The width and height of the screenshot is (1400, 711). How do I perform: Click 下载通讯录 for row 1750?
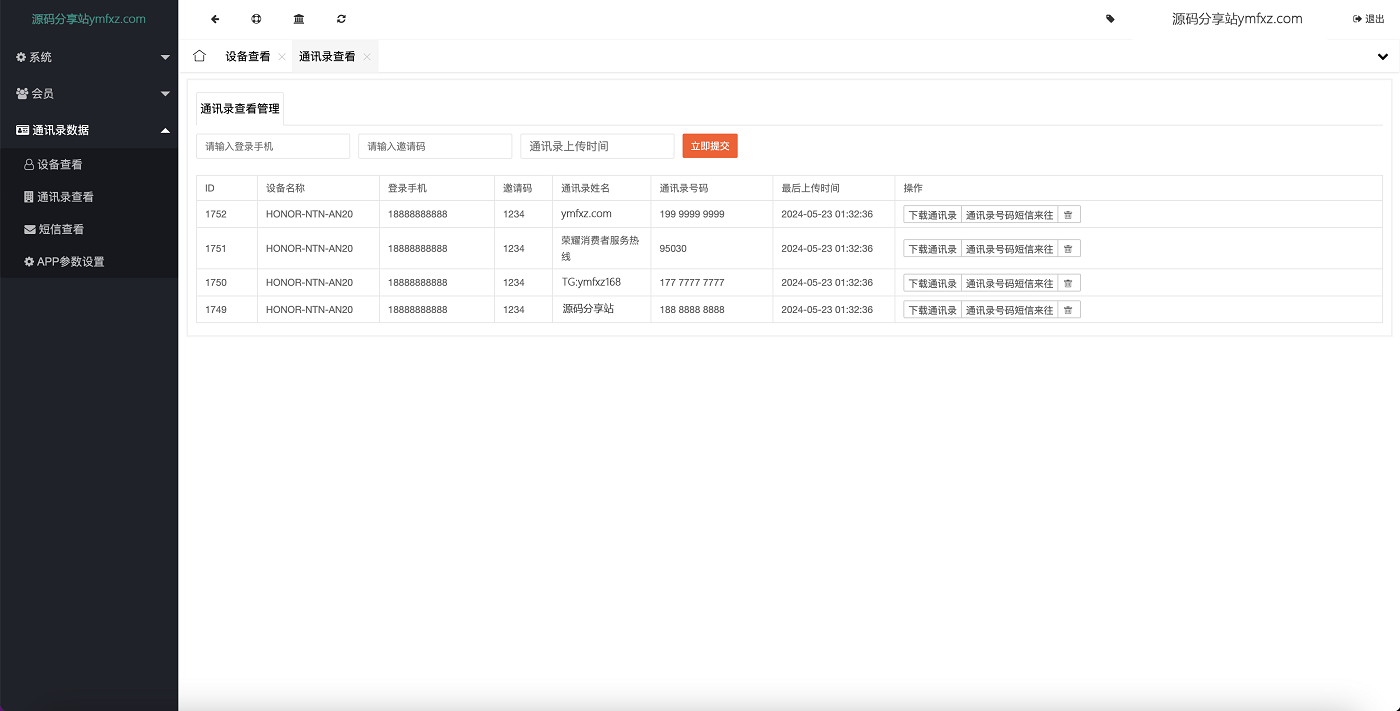932,283
